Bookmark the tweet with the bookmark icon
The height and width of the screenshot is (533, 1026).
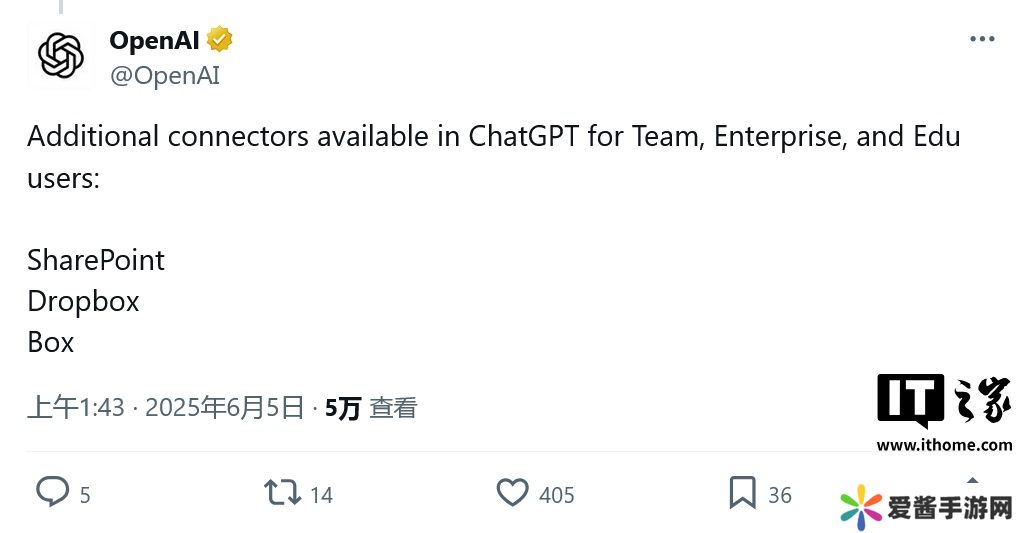click(x=742, y=492)
